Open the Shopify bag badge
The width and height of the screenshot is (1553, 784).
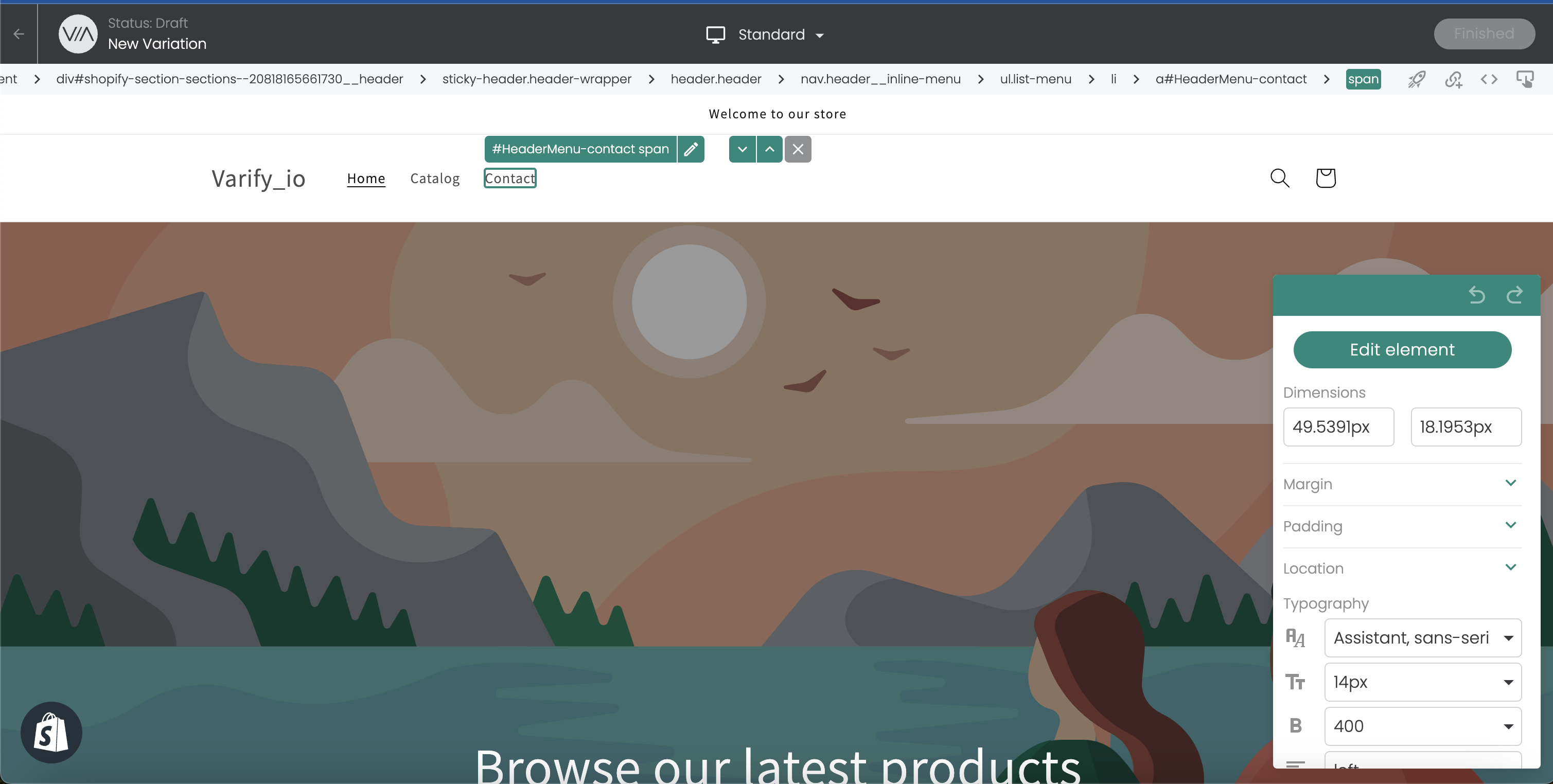51,732
